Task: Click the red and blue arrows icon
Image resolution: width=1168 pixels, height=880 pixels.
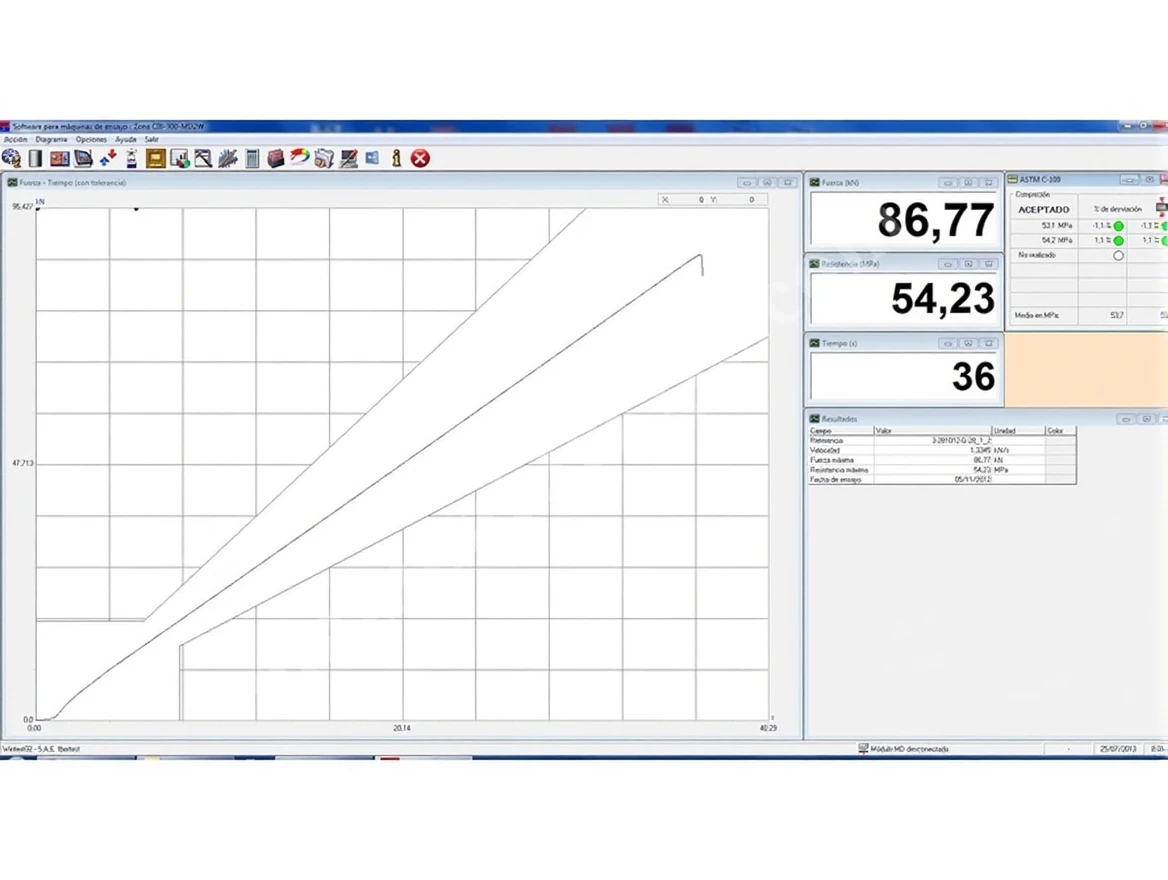Action: click(x=108, y=158)
